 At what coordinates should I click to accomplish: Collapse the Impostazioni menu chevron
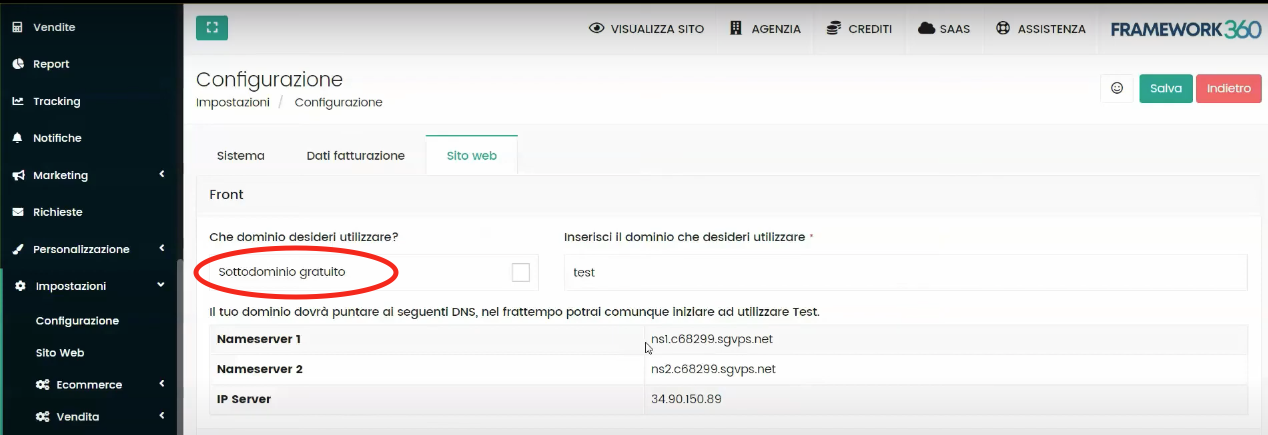(x=161, y=286)
